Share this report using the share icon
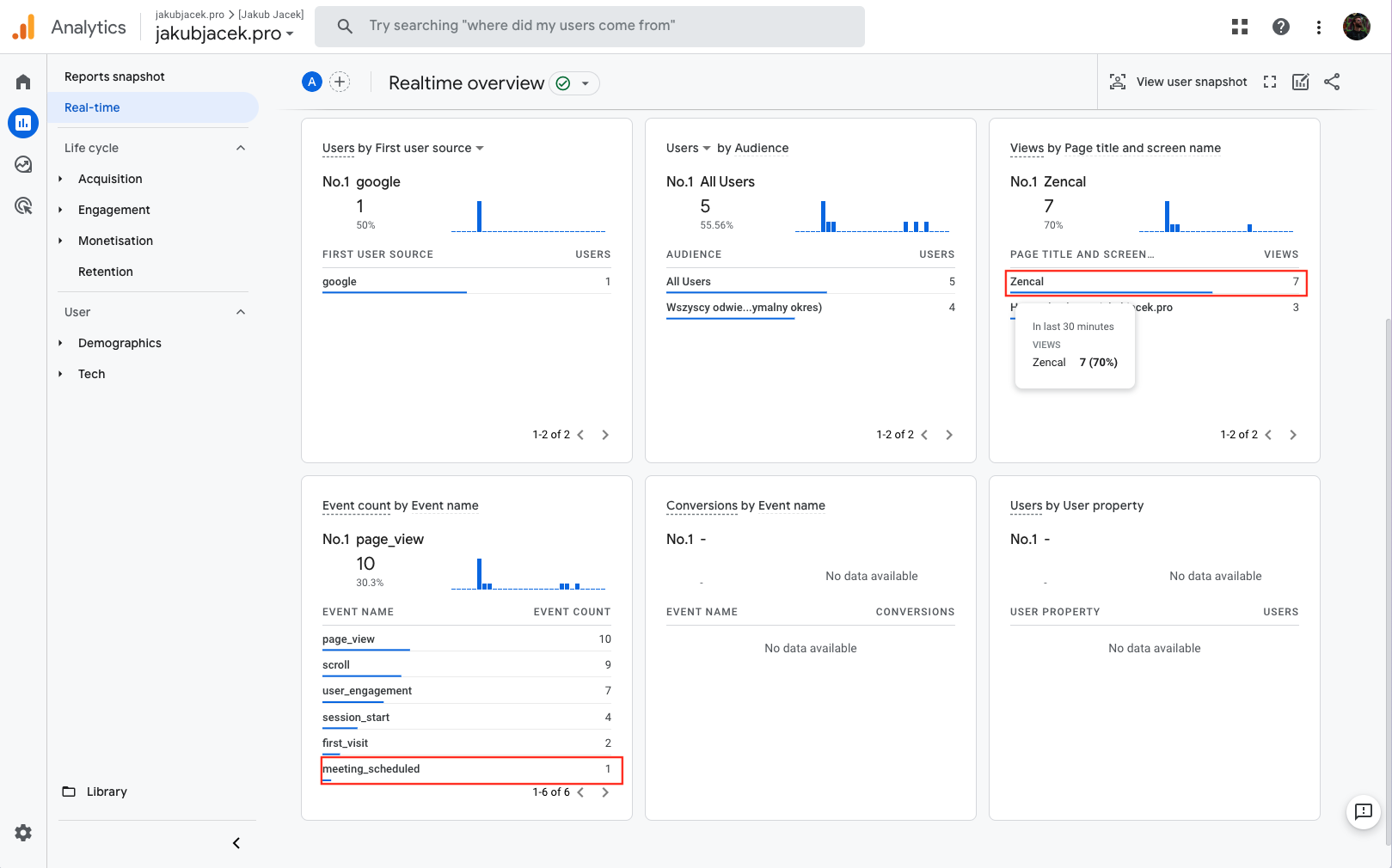Viewport: 1392px width, 868px height. pyautogui.click(x=1332, y=82)
